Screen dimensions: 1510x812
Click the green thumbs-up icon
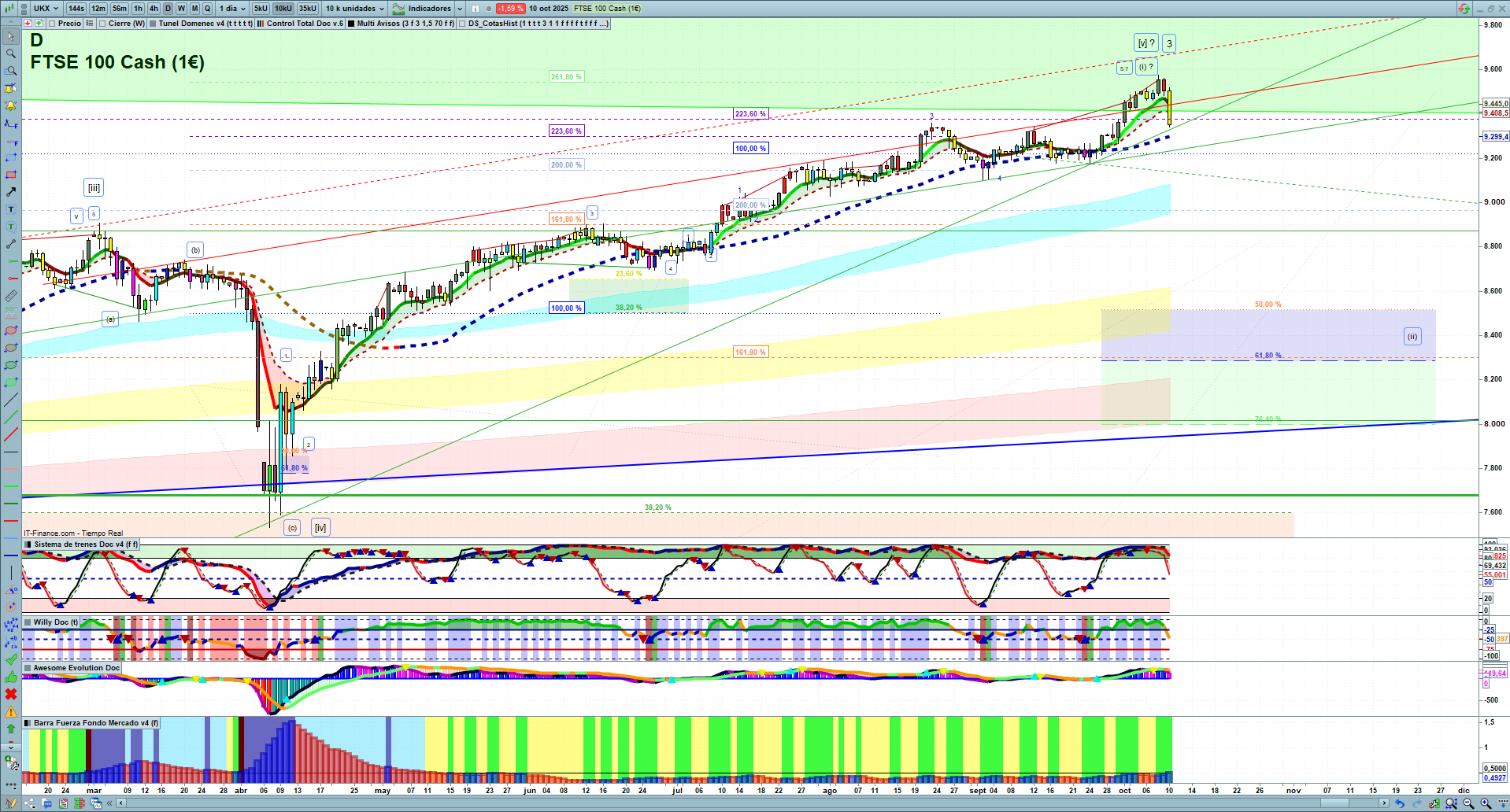tap(11, 677)
